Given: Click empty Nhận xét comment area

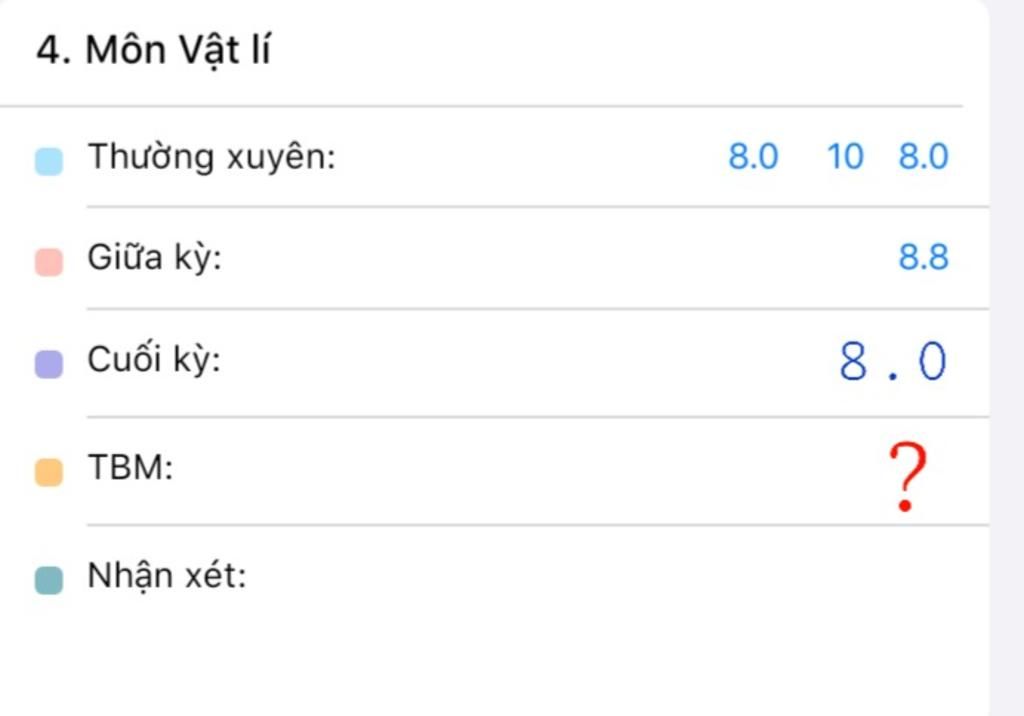Looking at the screenshot, I should [x=614, y=576].
